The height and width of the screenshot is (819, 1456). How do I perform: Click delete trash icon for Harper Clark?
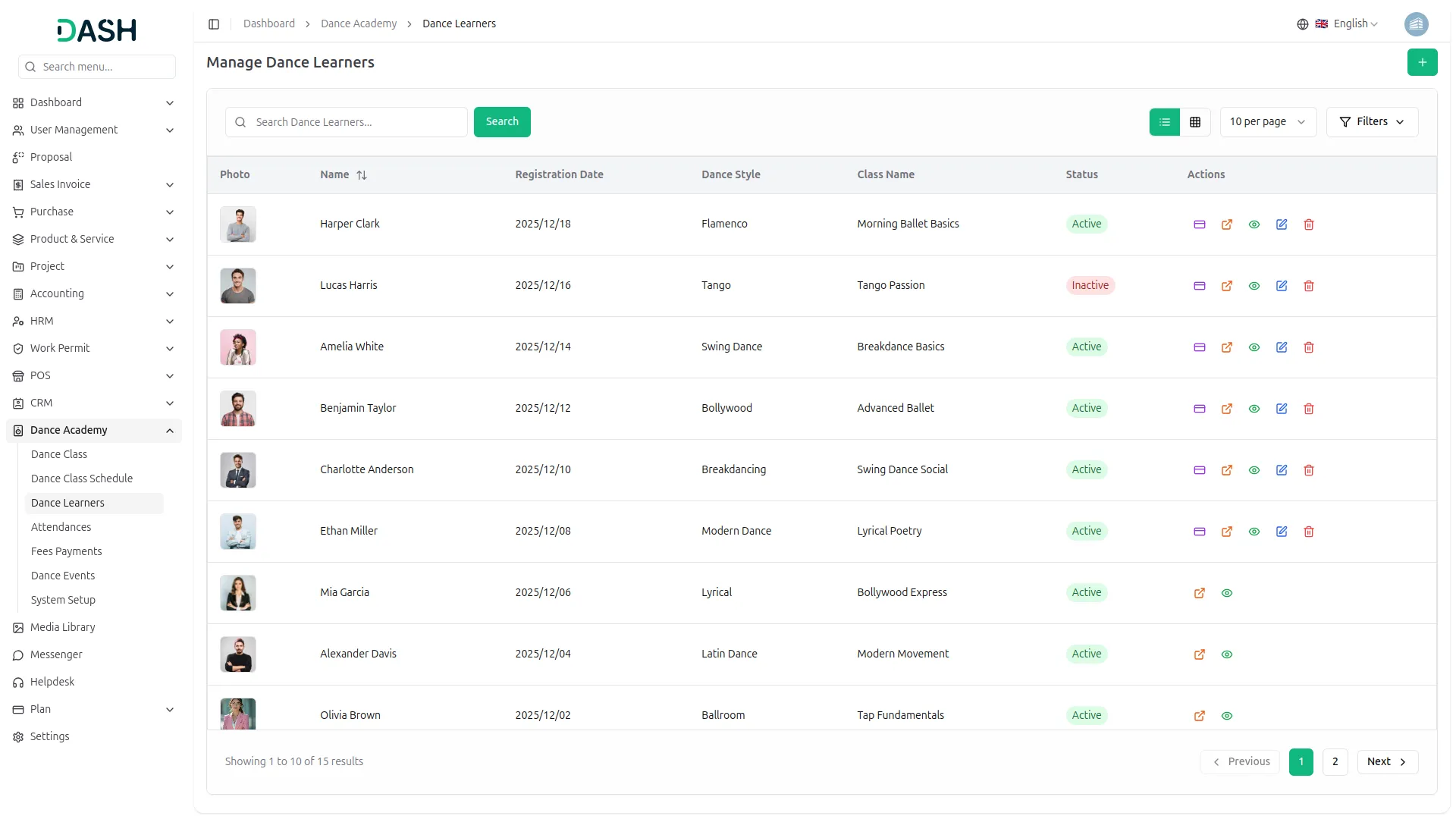point(1308,224)
